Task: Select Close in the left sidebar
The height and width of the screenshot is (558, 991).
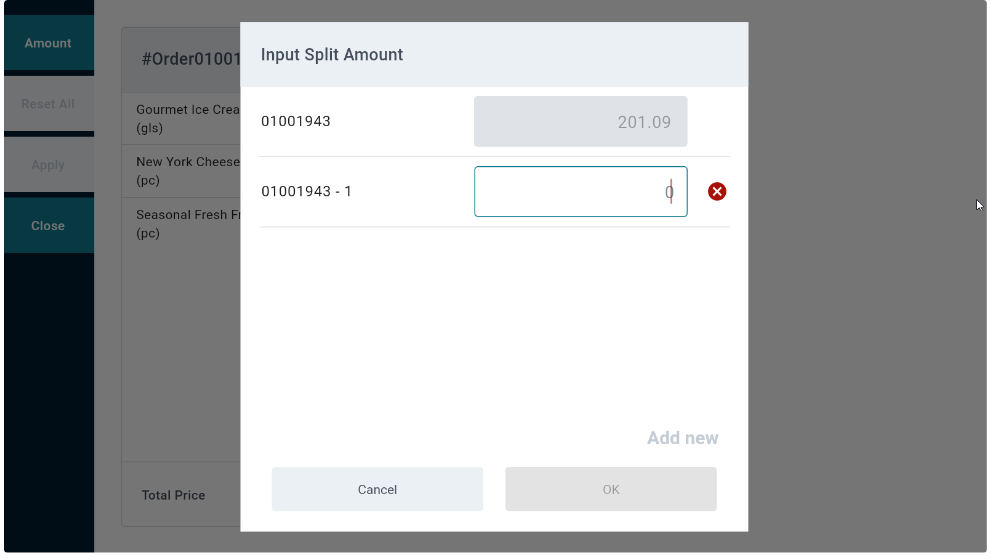Action: pos(48,226)
